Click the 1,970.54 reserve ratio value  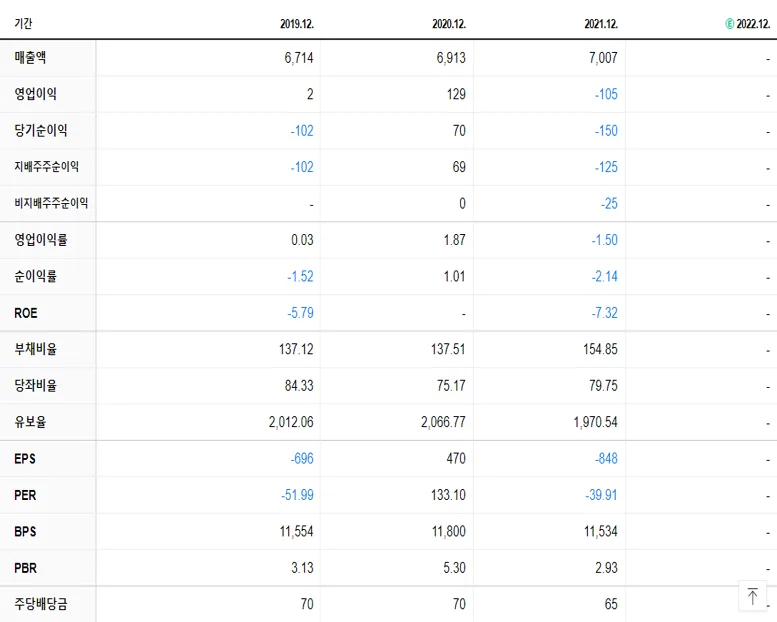596,422
